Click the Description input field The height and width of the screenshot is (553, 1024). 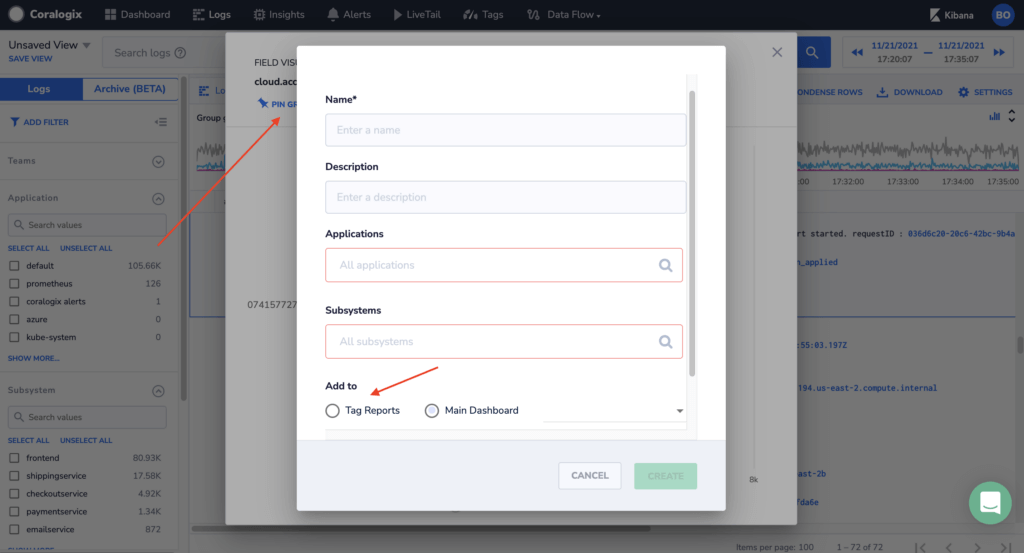505,197
